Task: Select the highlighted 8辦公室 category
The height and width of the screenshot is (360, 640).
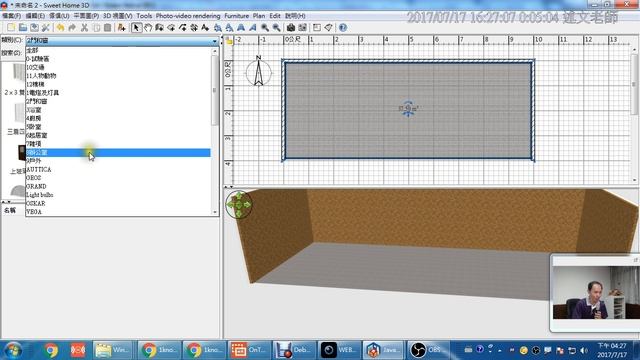Action: (x=118, y=152)
